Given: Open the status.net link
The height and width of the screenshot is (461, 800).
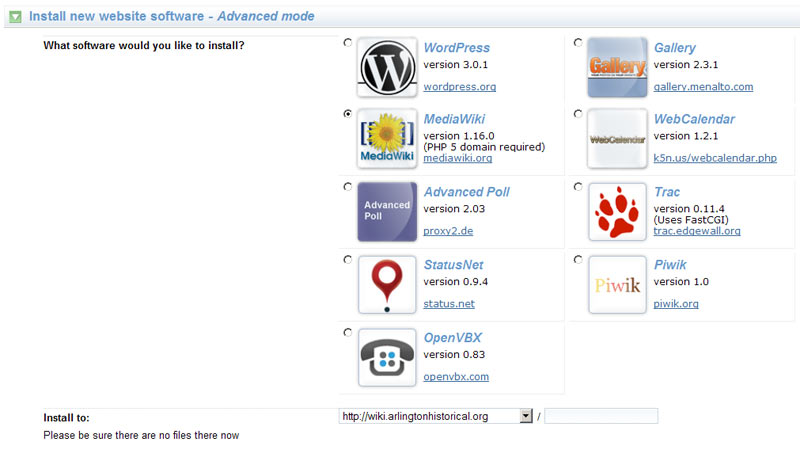Looking at the screenshot, I should point(449,304).
